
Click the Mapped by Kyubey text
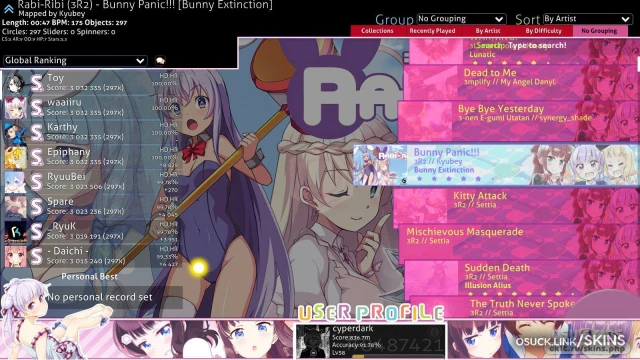(51, 14)
